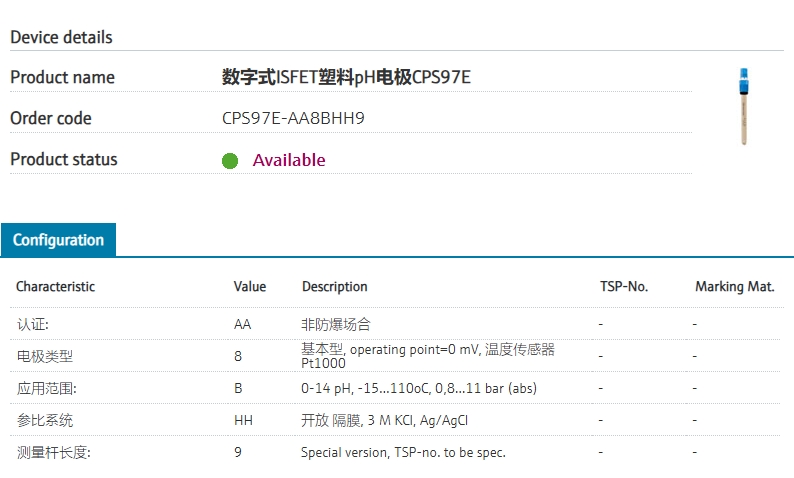Select the 电极类型 characteristic row
The height and width of the screenshot is (478, 794).
click(45, 356)
